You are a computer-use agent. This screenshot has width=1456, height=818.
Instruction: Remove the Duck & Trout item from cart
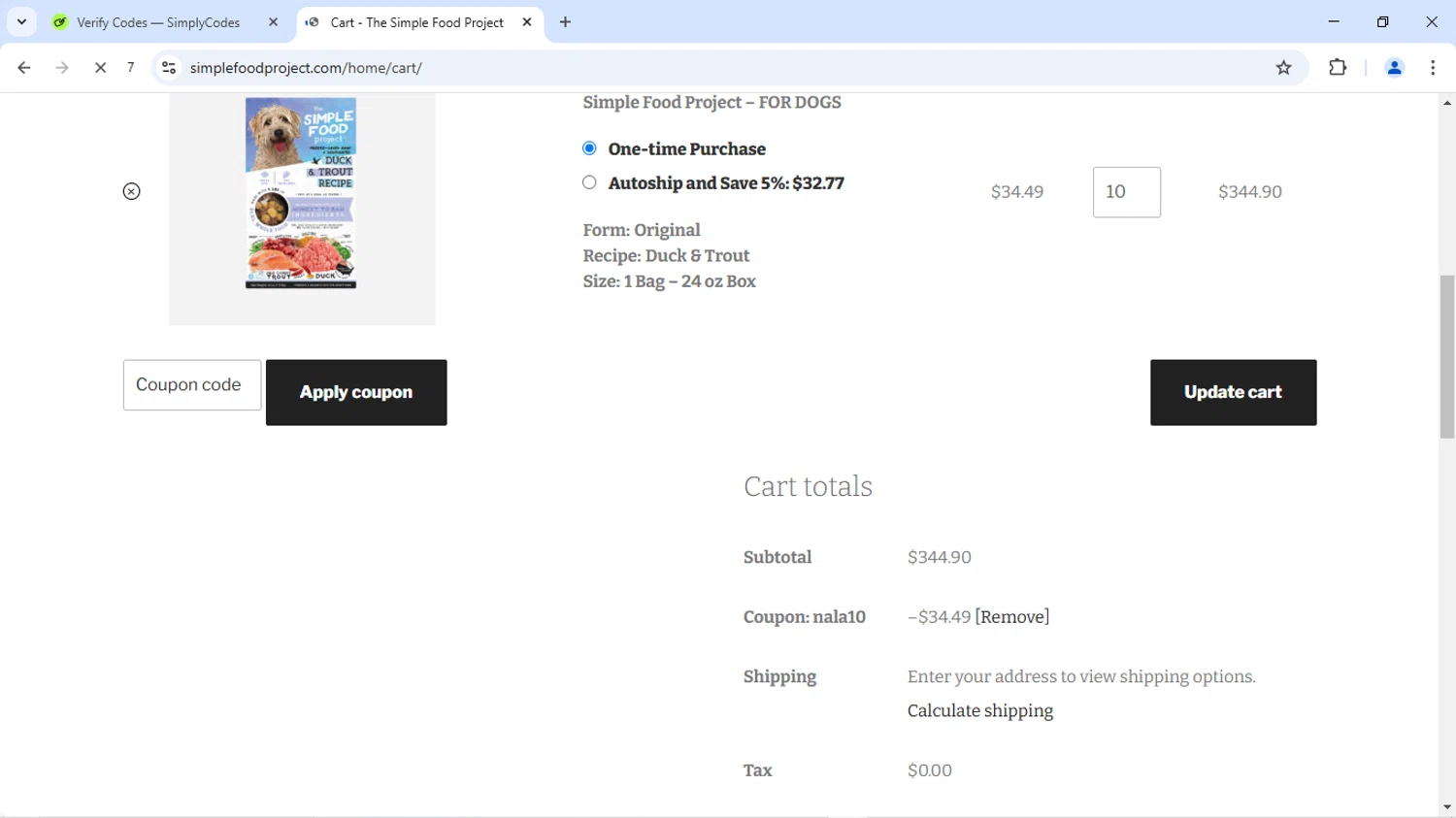pos(132,191)
